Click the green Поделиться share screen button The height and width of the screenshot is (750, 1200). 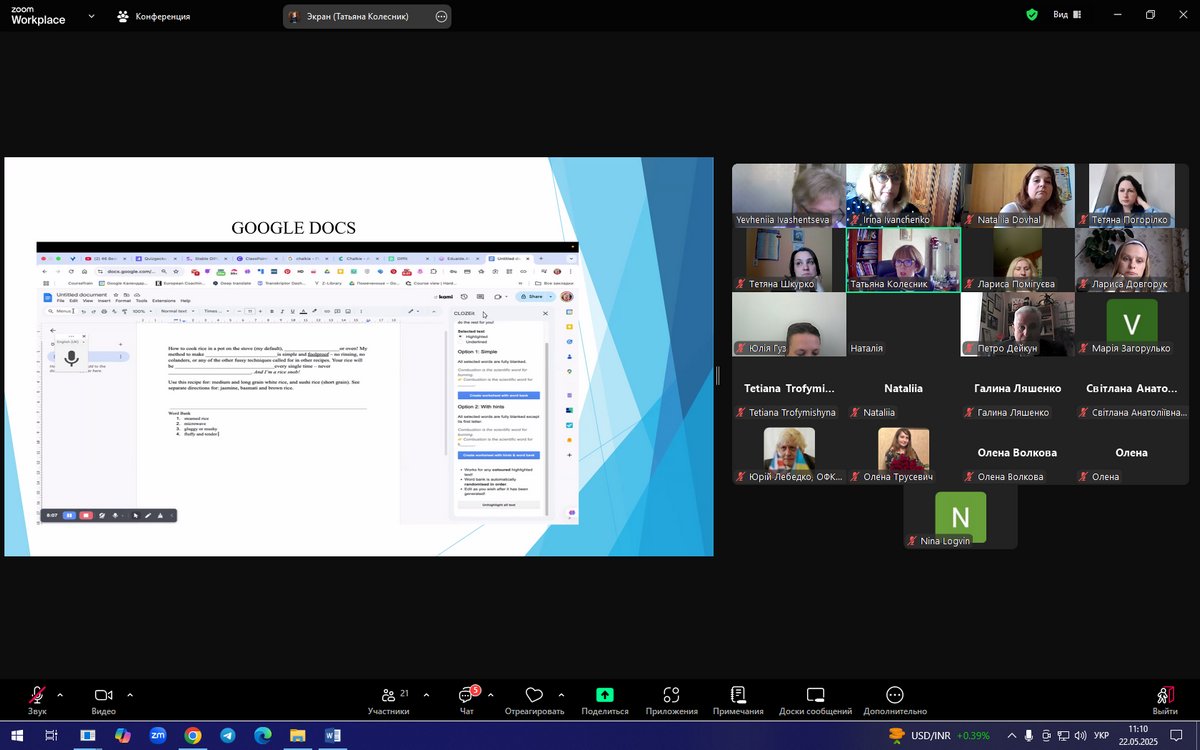click(x=604, y=700)
